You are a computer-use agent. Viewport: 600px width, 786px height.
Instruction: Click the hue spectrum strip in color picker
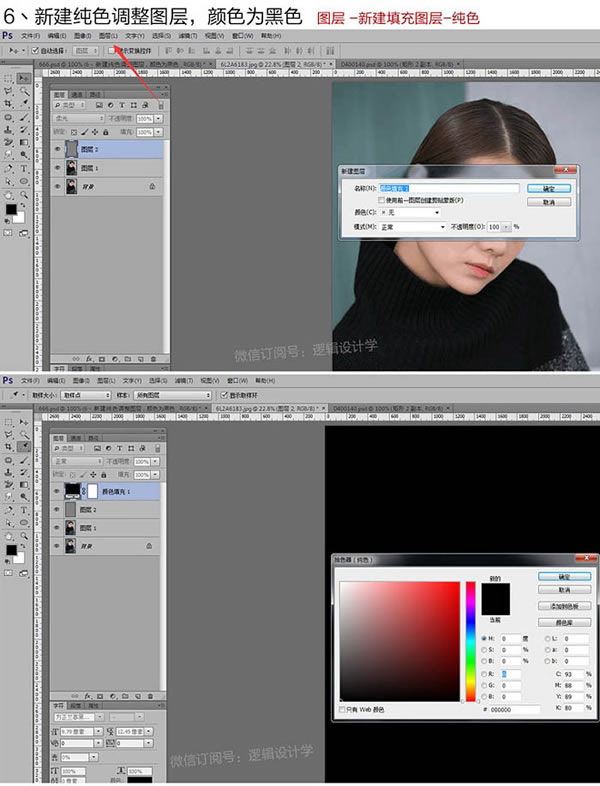point(470,639)
